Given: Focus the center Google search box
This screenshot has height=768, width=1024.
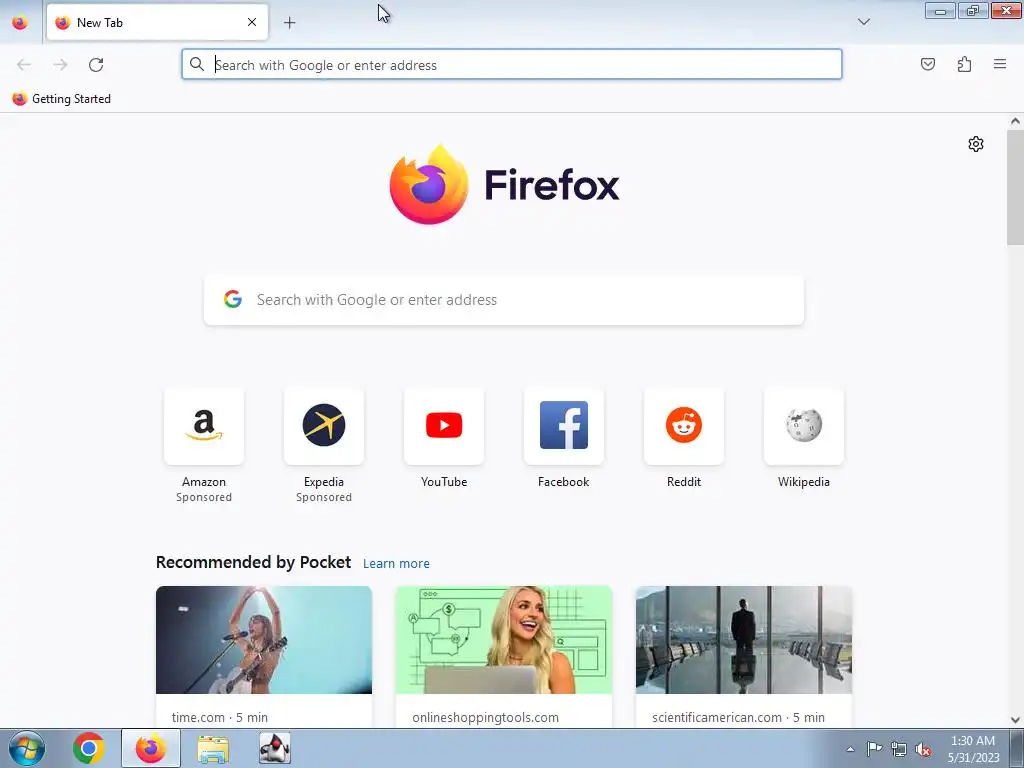Looking at the screenshot, I should (504, 300).
